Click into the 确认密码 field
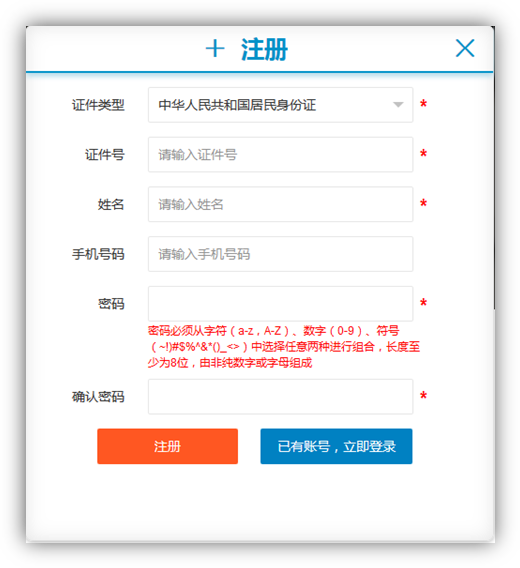Image resolution: width=520 pixels, height=568 pixels. 280,397
